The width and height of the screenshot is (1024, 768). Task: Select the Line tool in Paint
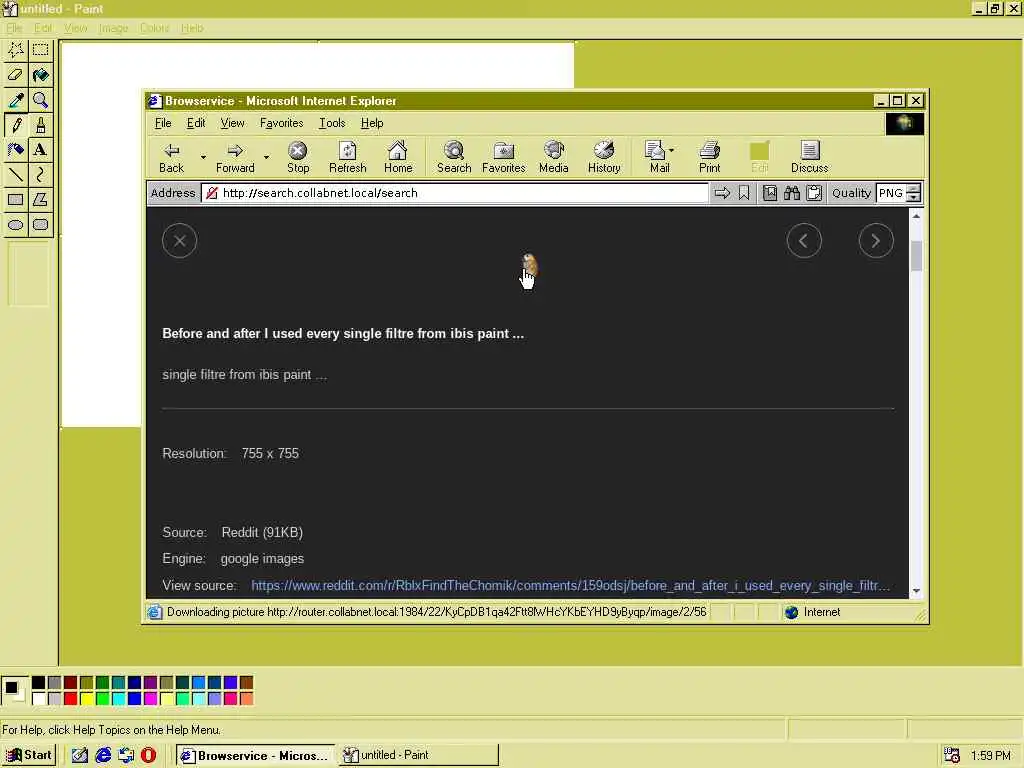(16, 174)
